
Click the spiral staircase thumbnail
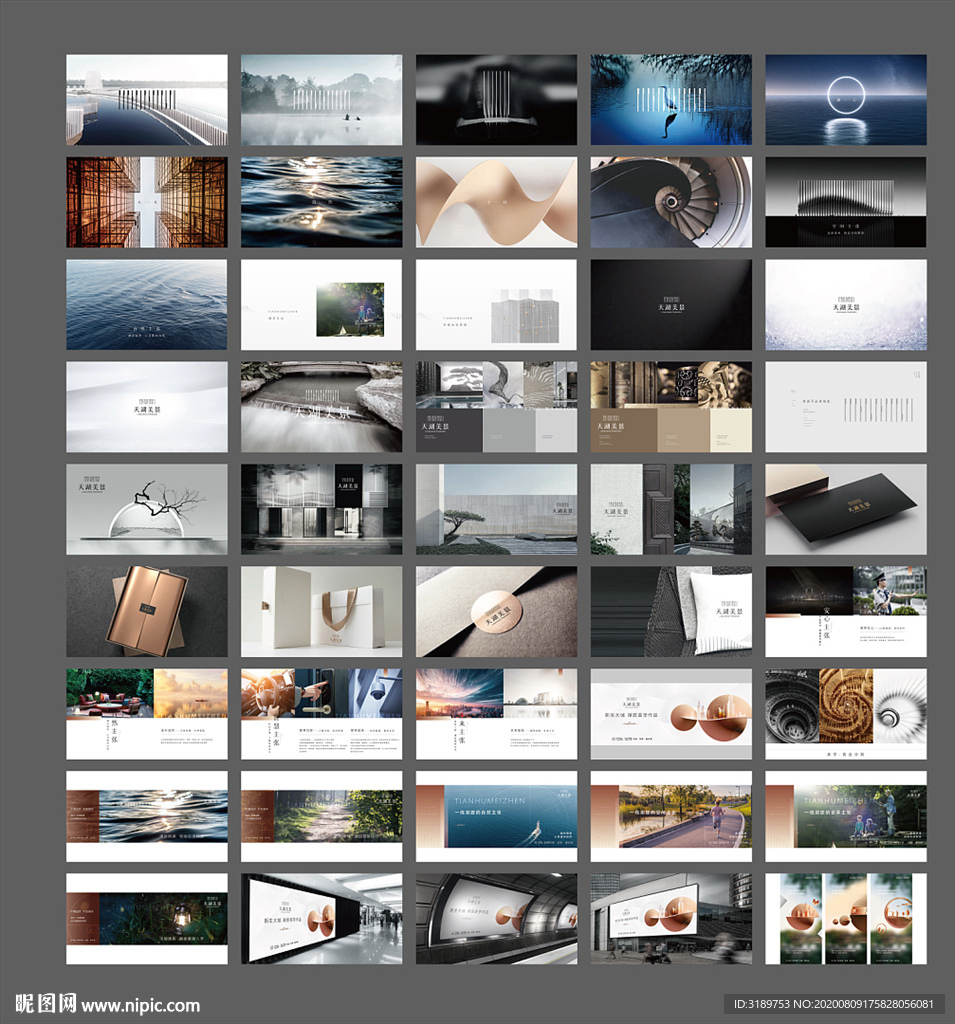point(671,202)
